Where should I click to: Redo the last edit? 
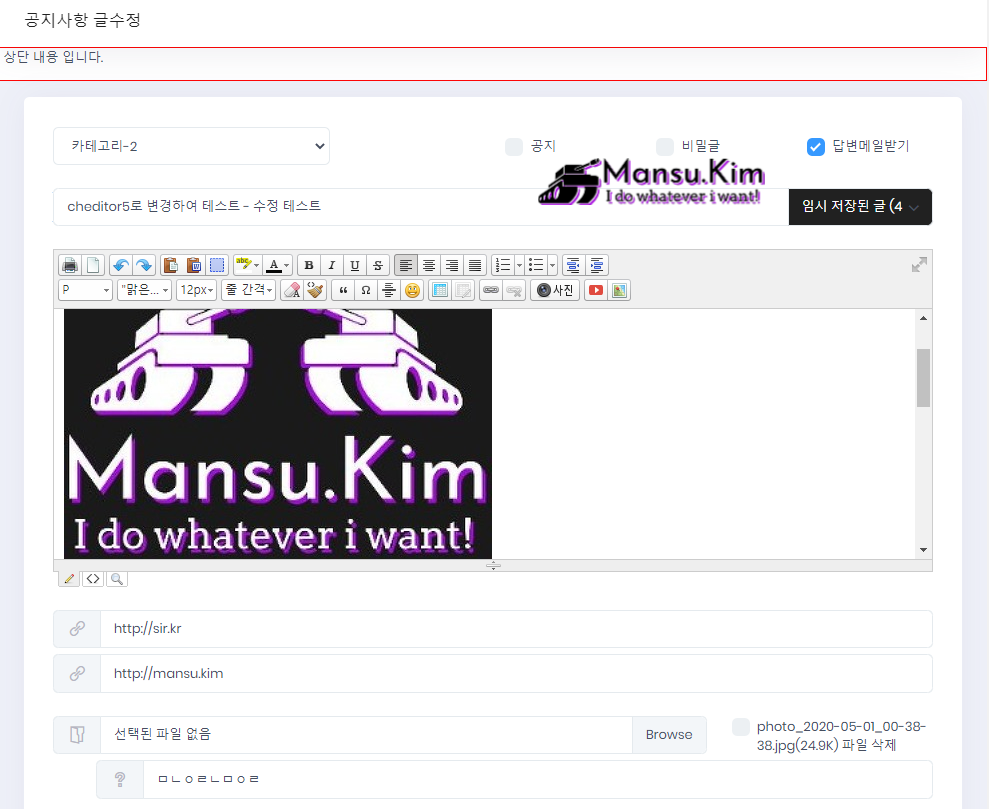click(x=144, y=265)
